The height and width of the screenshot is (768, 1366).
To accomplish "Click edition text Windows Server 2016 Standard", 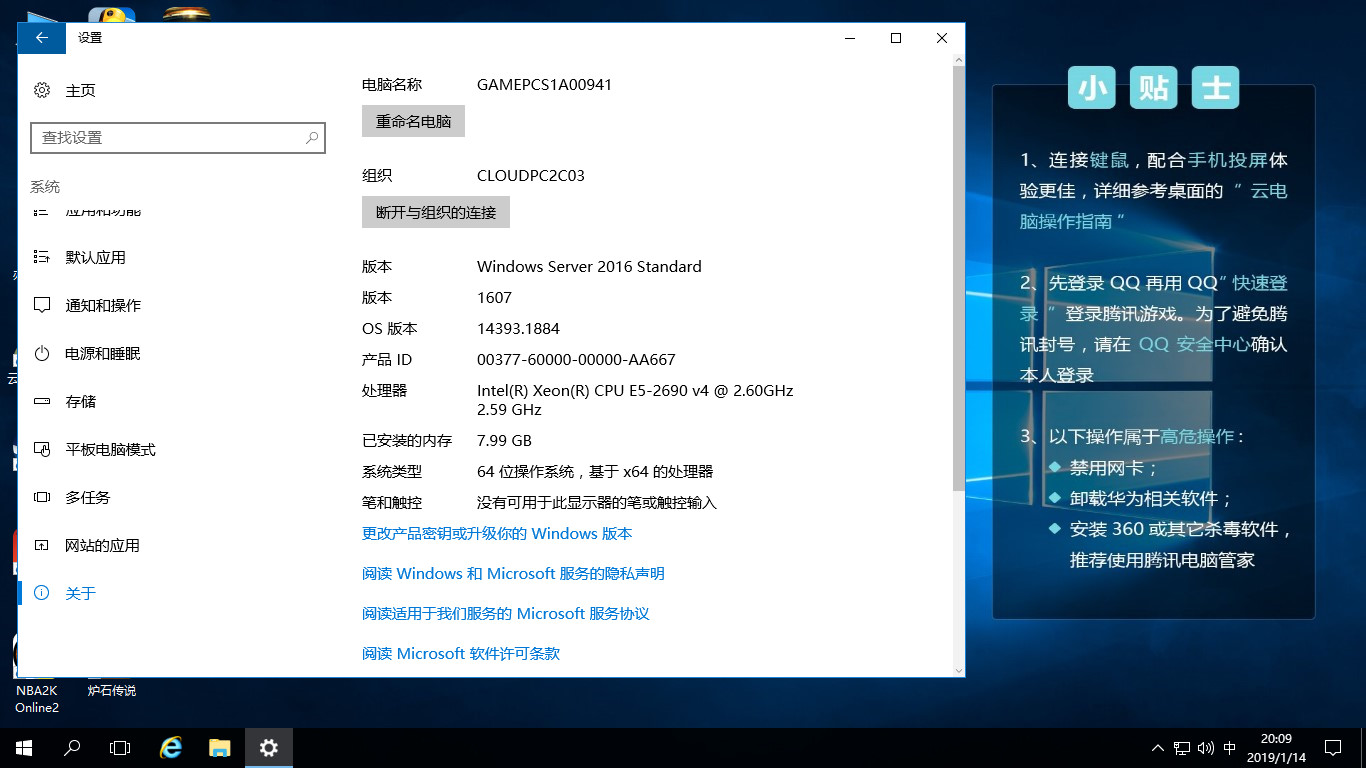I will pos(589,267).
